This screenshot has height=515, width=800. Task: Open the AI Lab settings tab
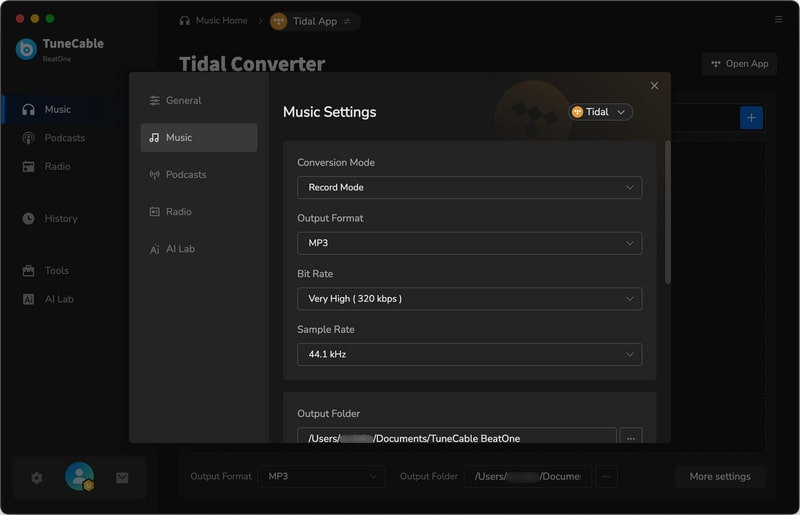198,249
